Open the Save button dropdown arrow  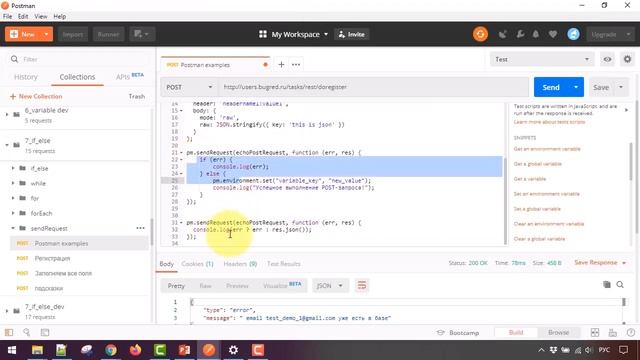(621, 87)
